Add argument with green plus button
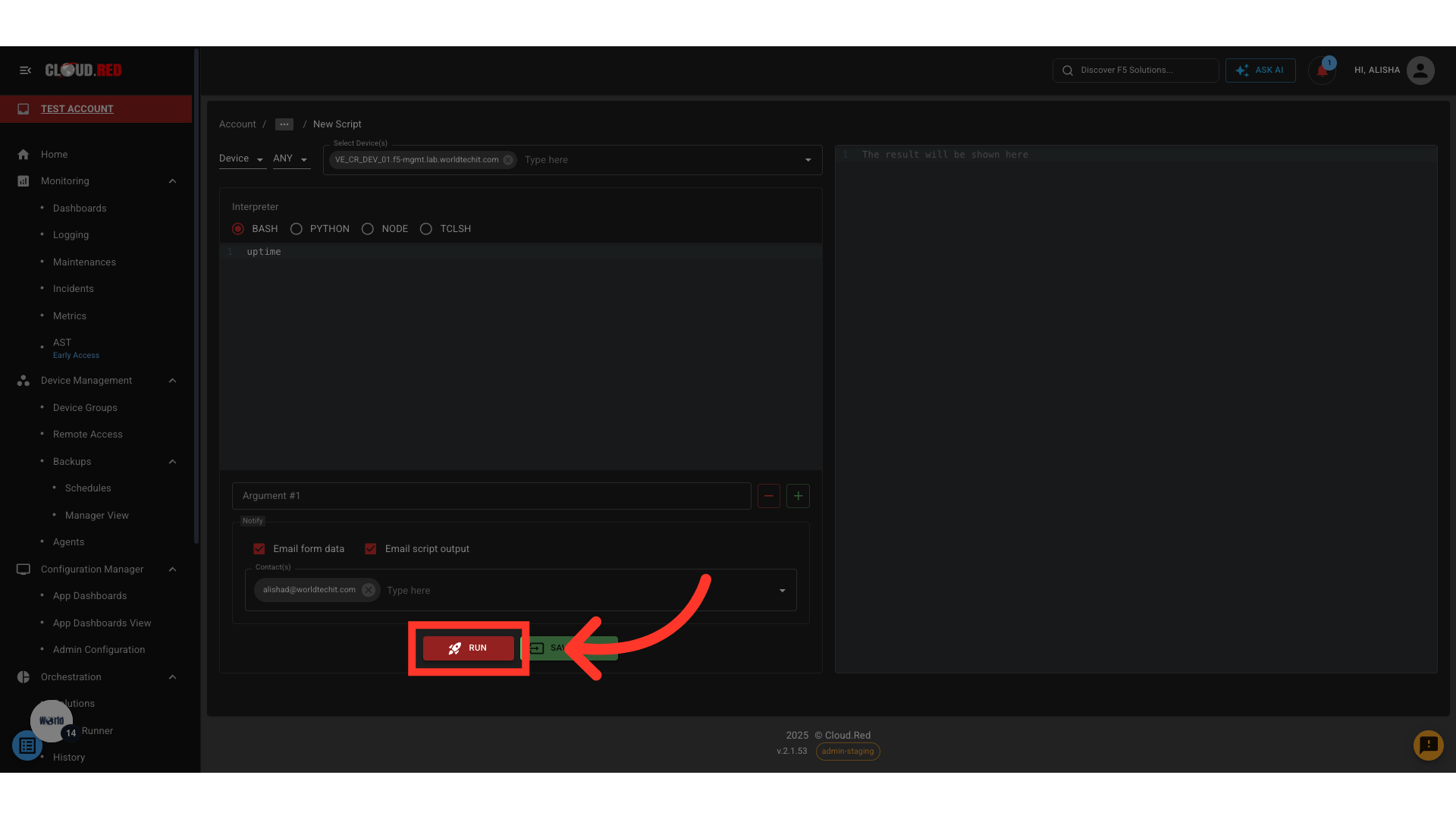 (798, 496)
